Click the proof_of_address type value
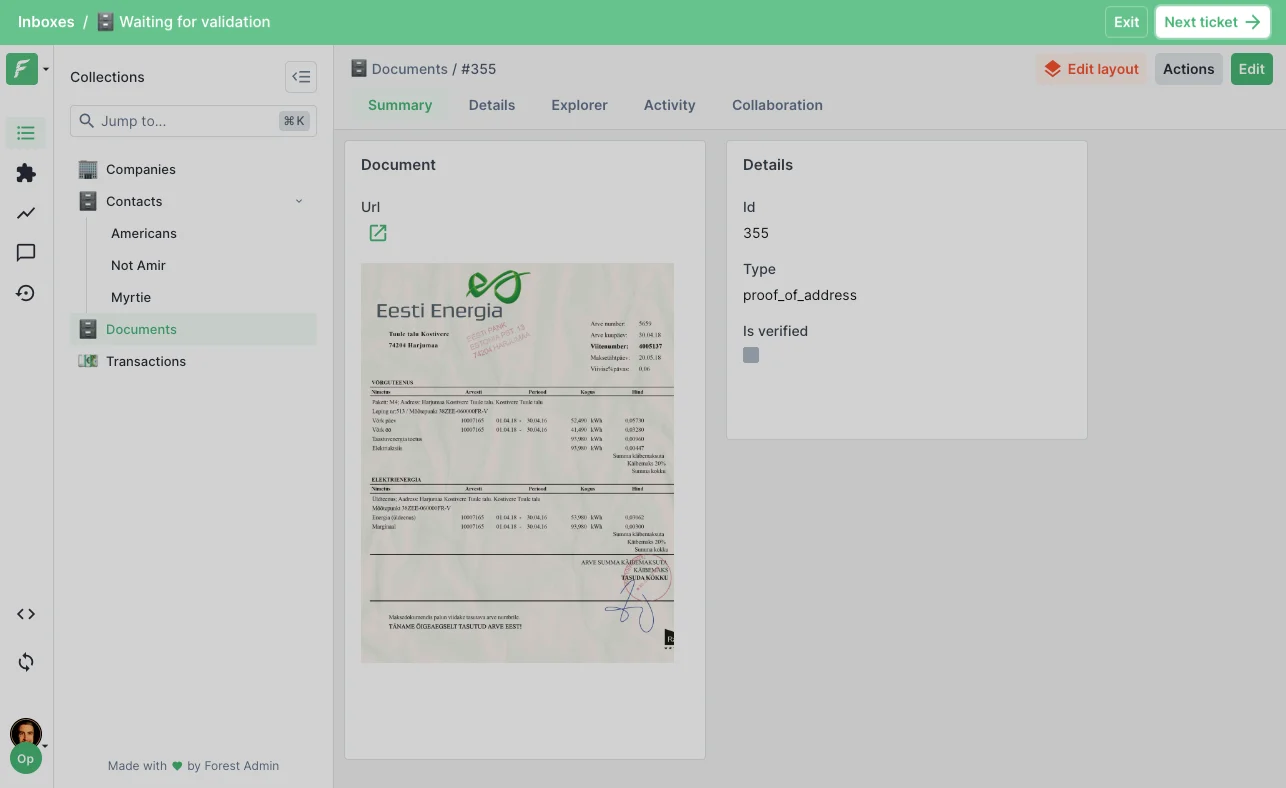 pos(800,295)
